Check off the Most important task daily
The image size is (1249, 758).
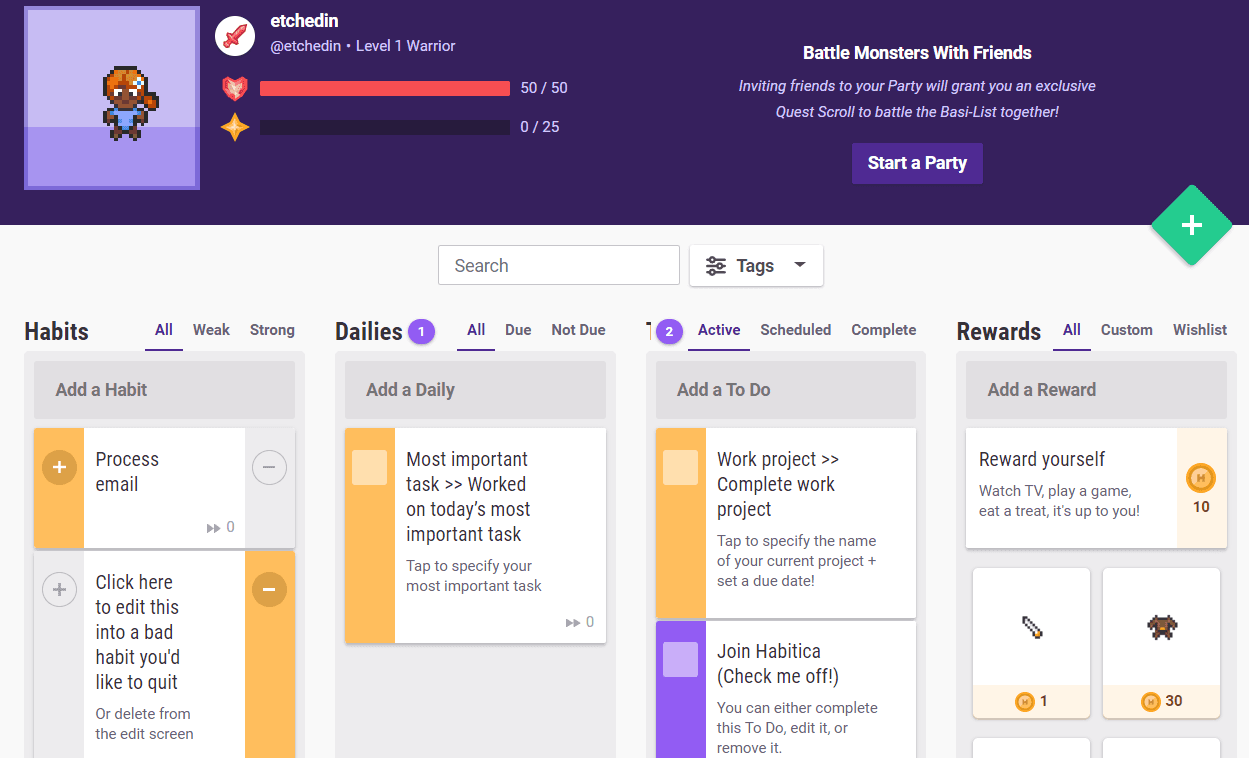(x=370, y=468)
